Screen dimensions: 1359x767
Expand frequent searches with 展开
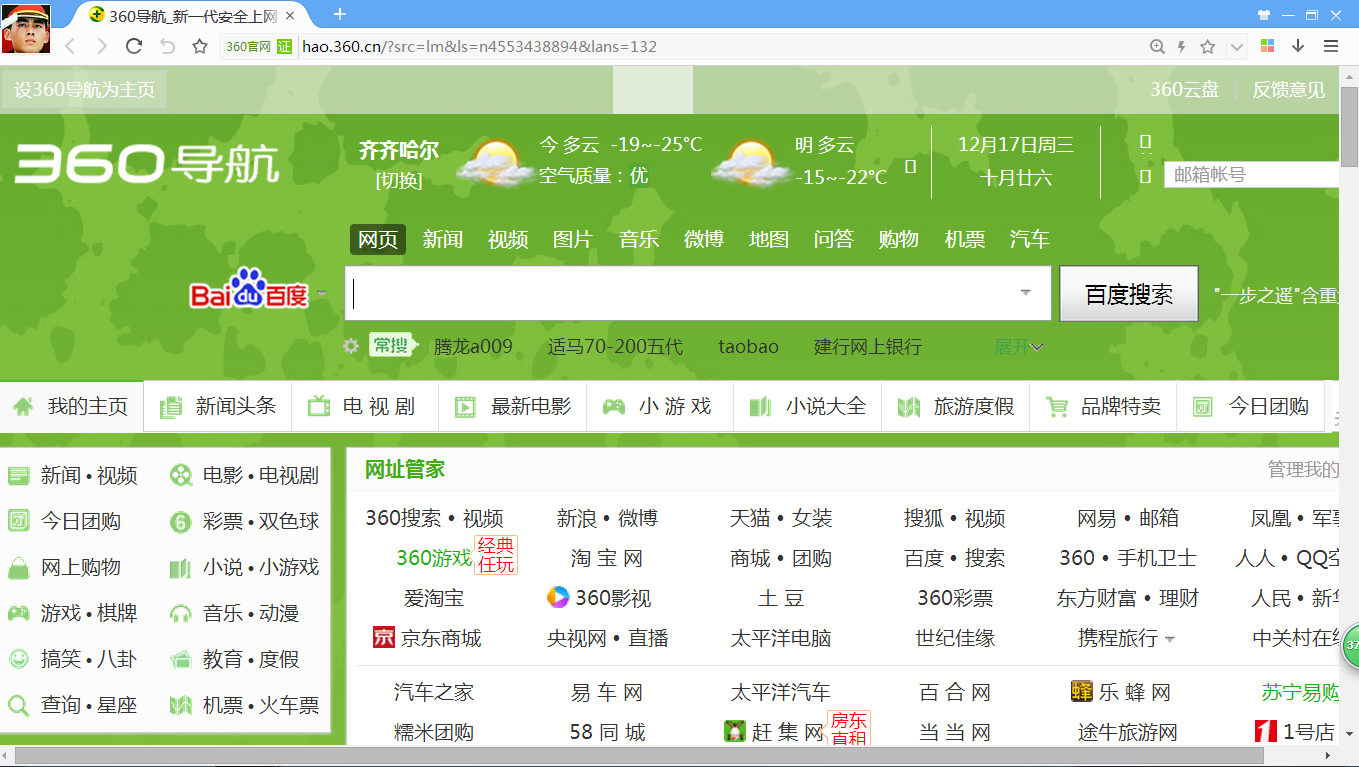click(x=1018, y=347)
